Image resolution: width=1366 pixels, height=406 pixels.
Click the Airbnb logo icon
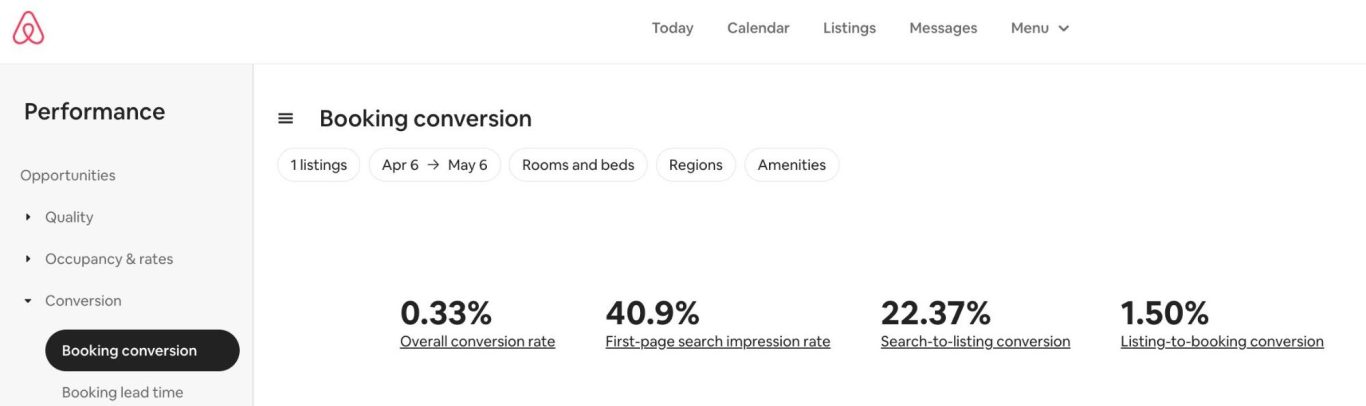(x=28, y=28)
